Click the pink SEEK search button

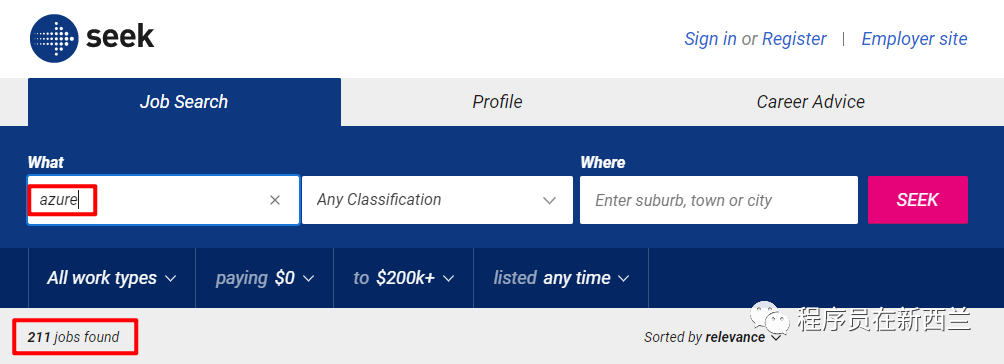click(918, 200)
